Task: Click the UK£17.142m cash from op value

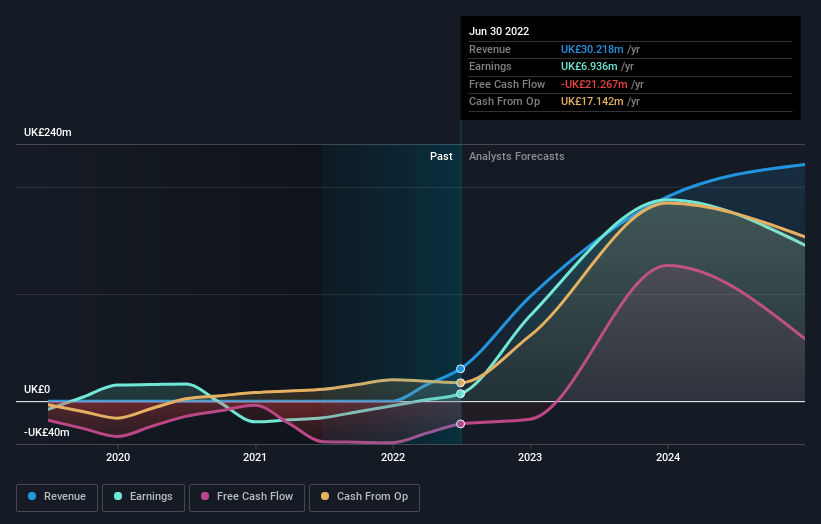Action: click(592, 102)
